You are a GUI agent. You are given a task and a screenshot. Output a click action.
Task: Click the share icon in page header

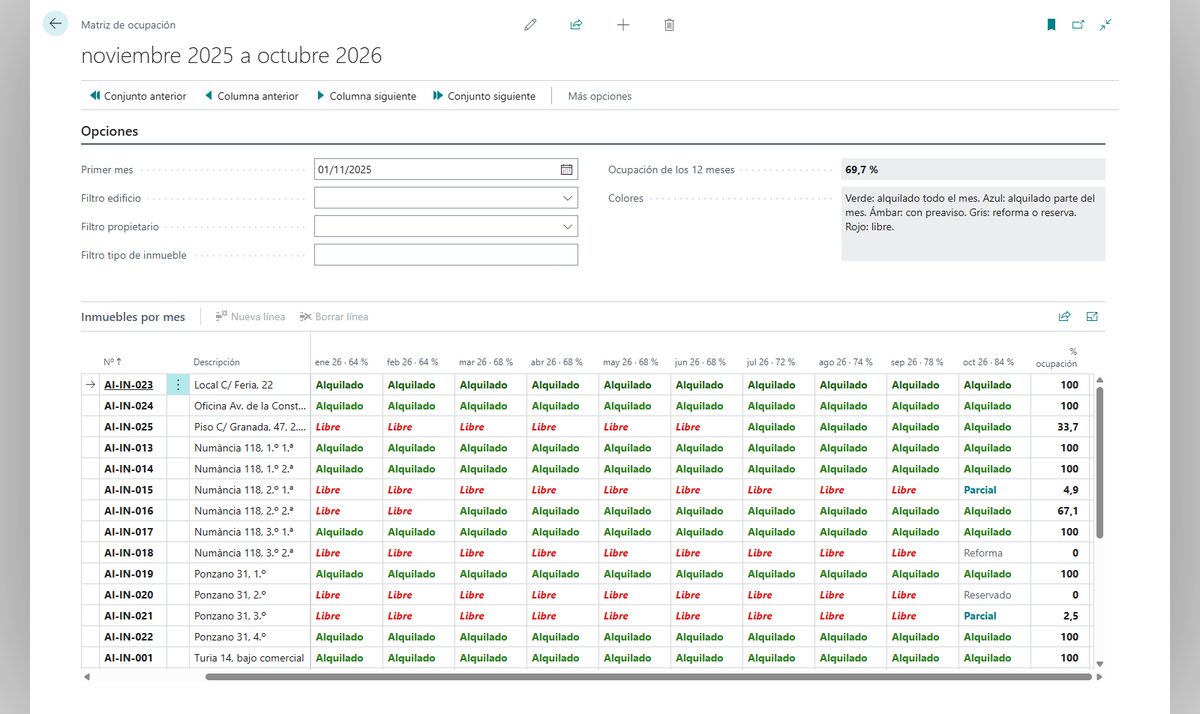point(576,24)
